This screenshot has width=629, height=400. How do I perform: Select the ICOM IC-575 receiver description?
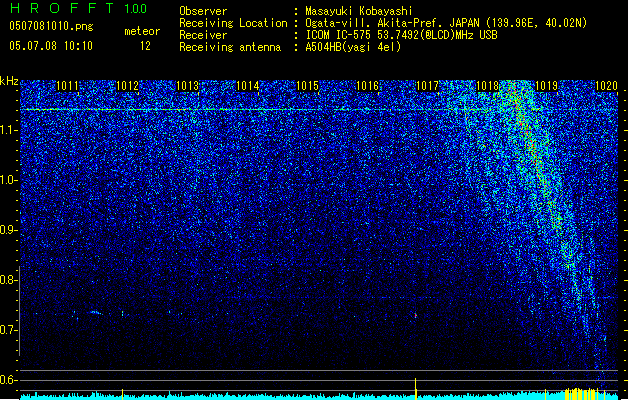pos(402,35)
